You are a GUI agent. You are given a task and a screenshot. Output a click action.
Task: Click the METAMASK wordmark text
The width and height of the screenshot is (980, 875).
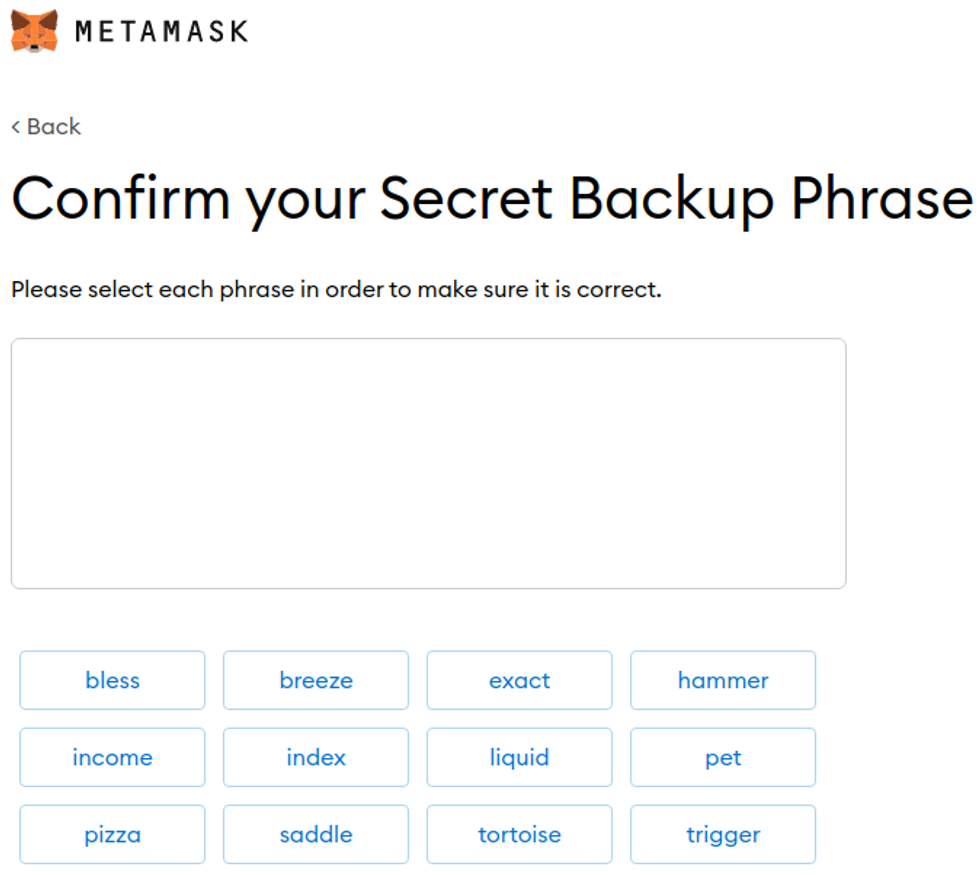click(x=161, y=32)
